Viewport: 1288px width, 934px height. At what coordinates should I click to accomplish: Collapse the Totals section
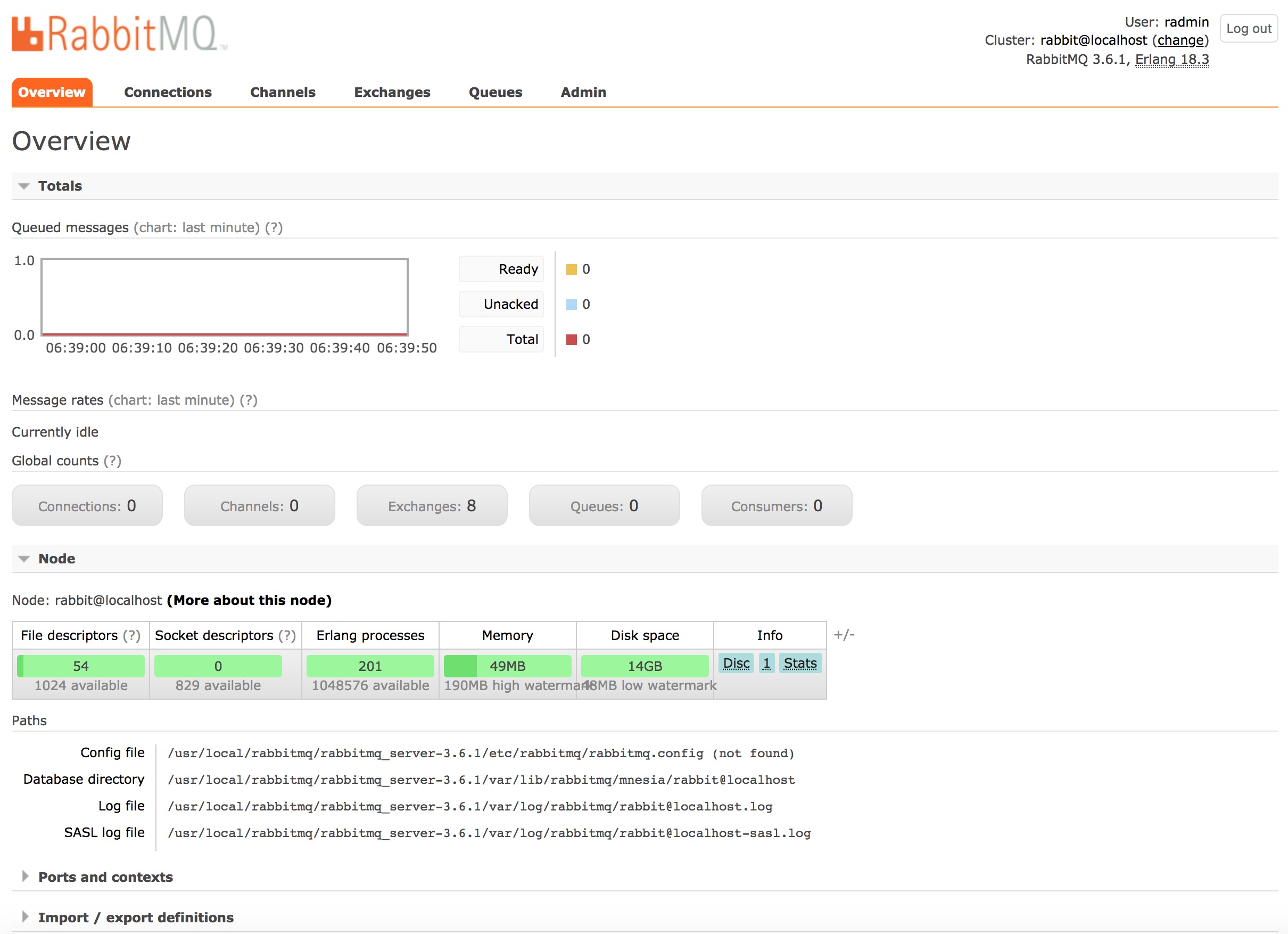[60, 186]
